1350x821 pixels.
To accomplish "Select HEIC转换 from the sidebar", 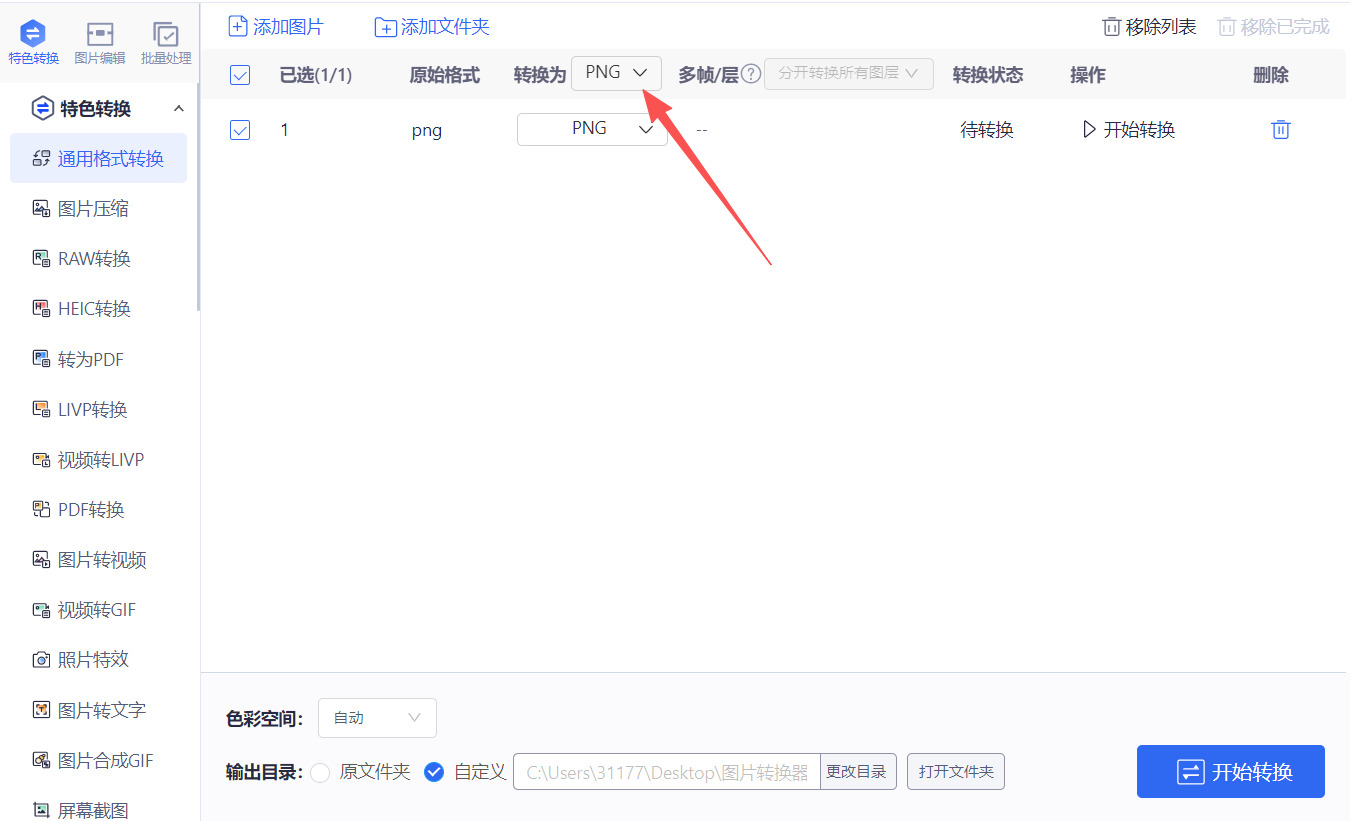I will click(x=95, y=308).
